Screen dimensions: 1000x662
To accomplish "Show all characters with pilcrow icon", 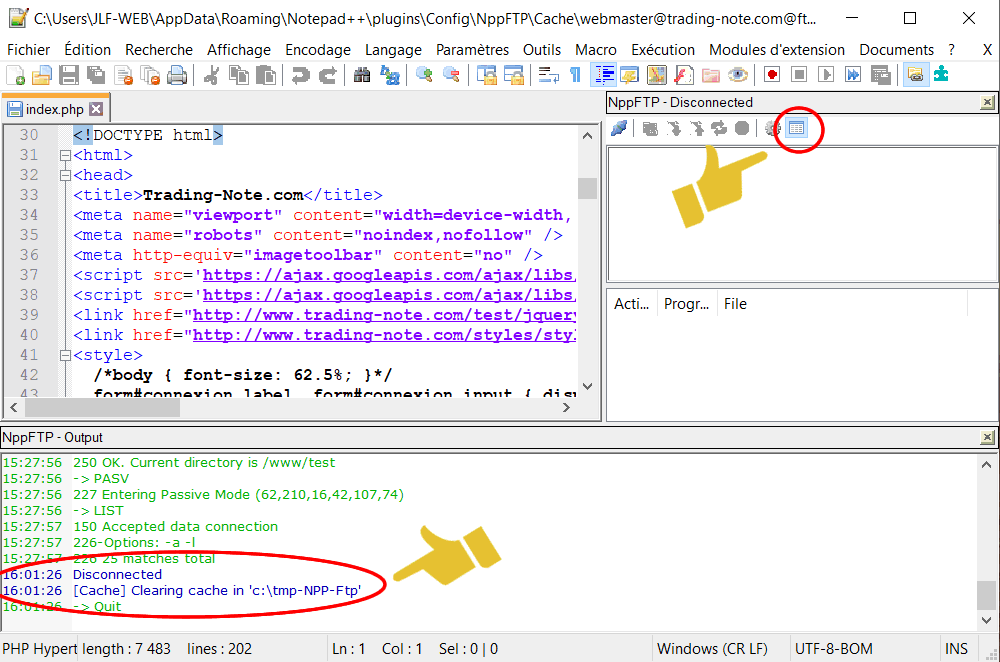I will [x=575, y=75].
